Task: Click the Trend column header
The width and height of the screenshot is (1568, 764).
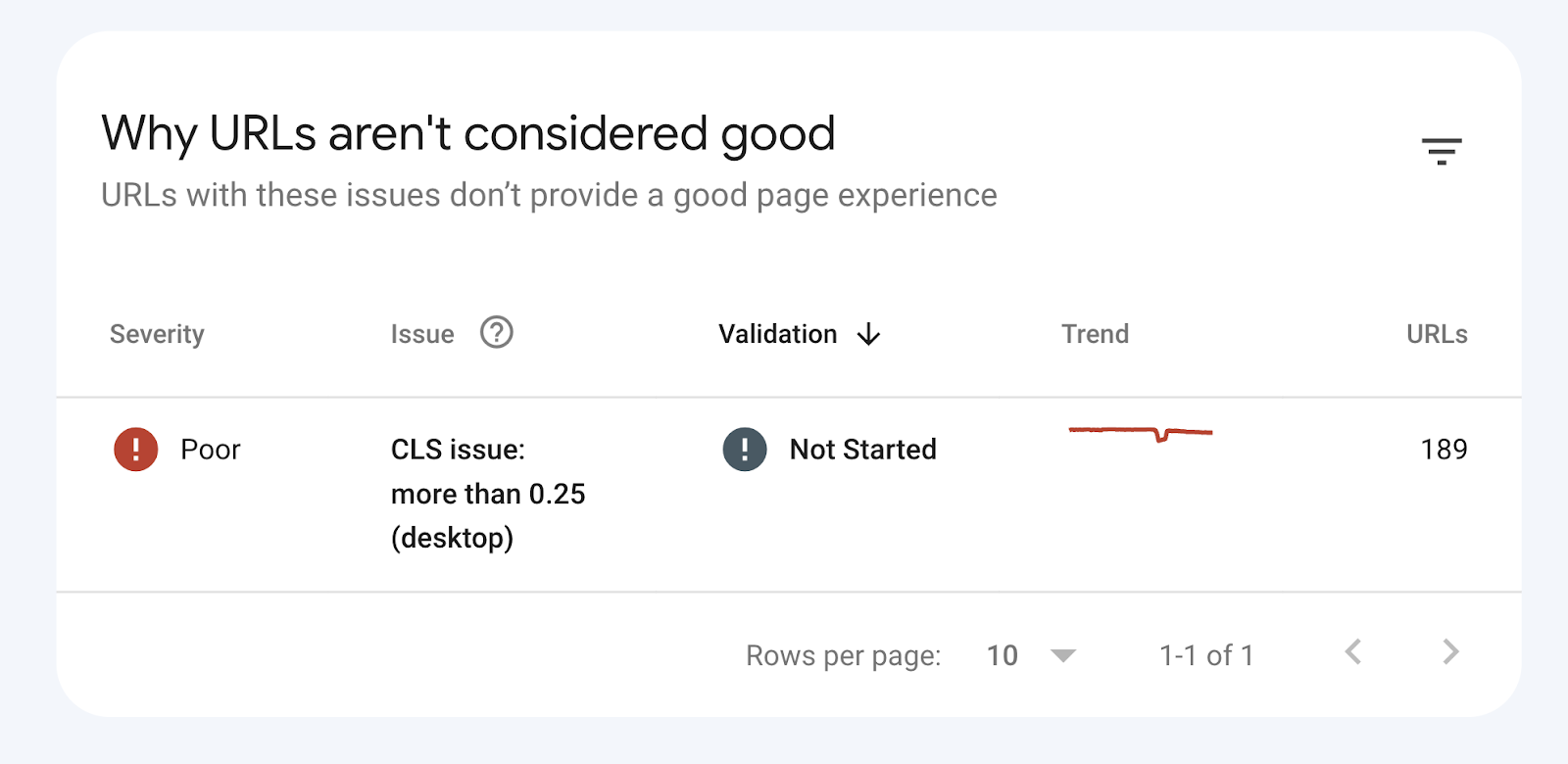Action: click(1095, 335)
